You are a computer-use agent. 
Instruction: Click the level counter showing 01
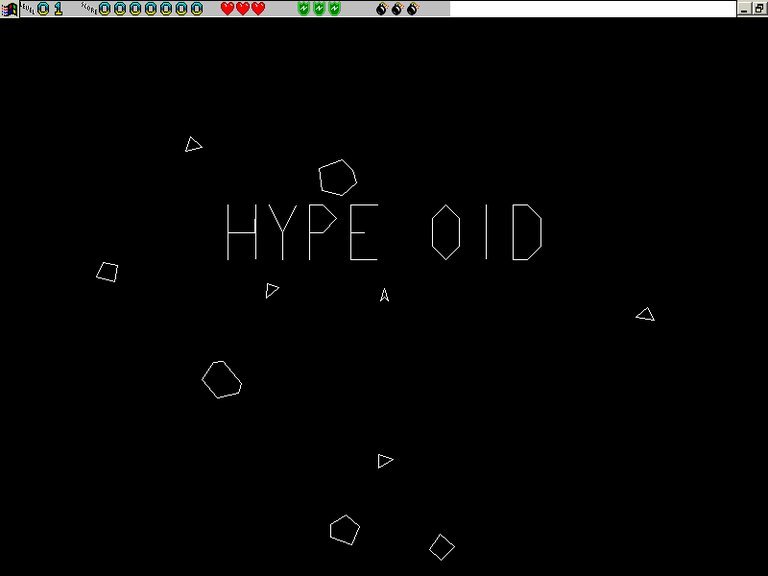tap(50, 9)
